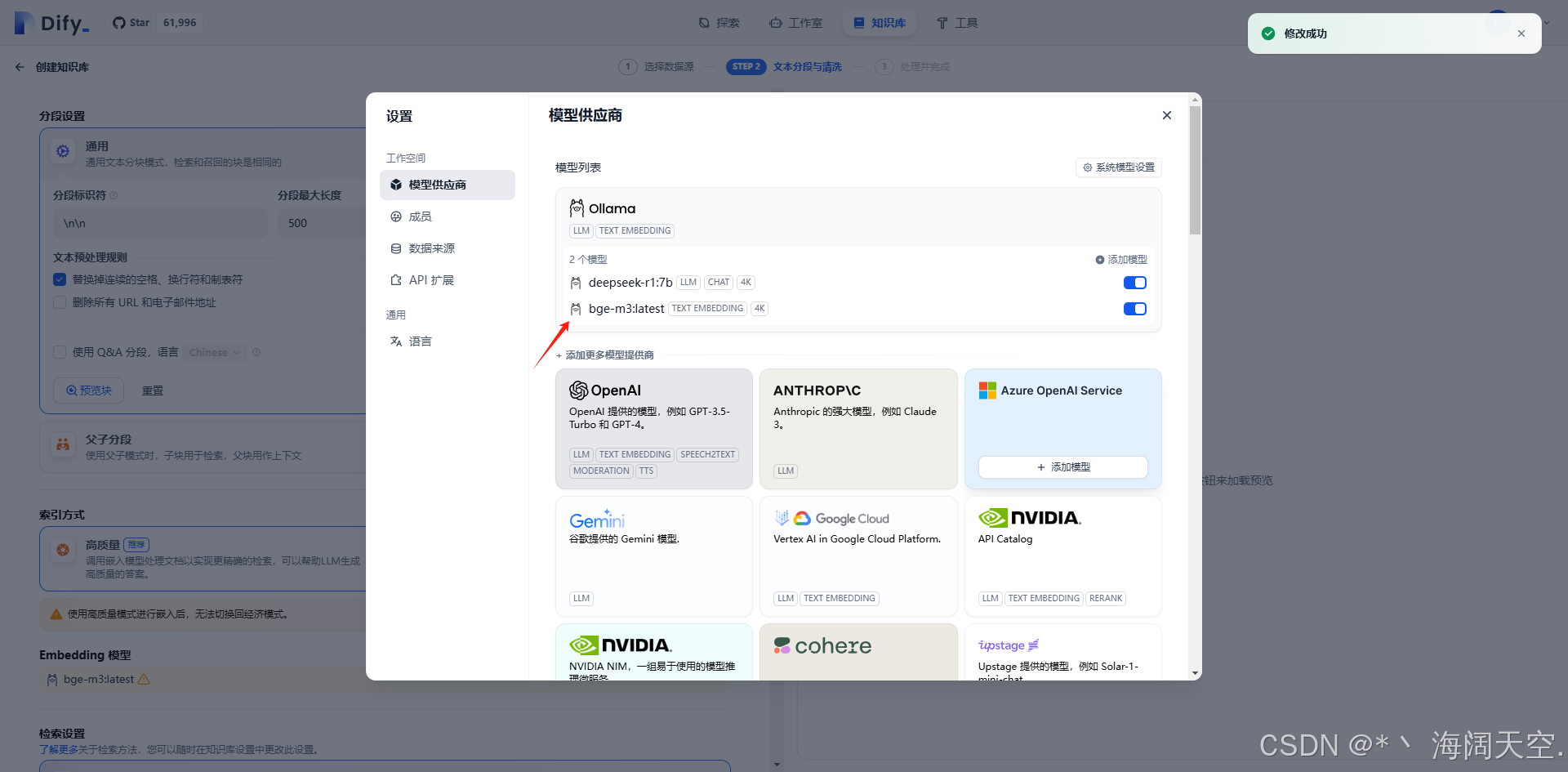Go to the 探索 tab

pos(719,23)
